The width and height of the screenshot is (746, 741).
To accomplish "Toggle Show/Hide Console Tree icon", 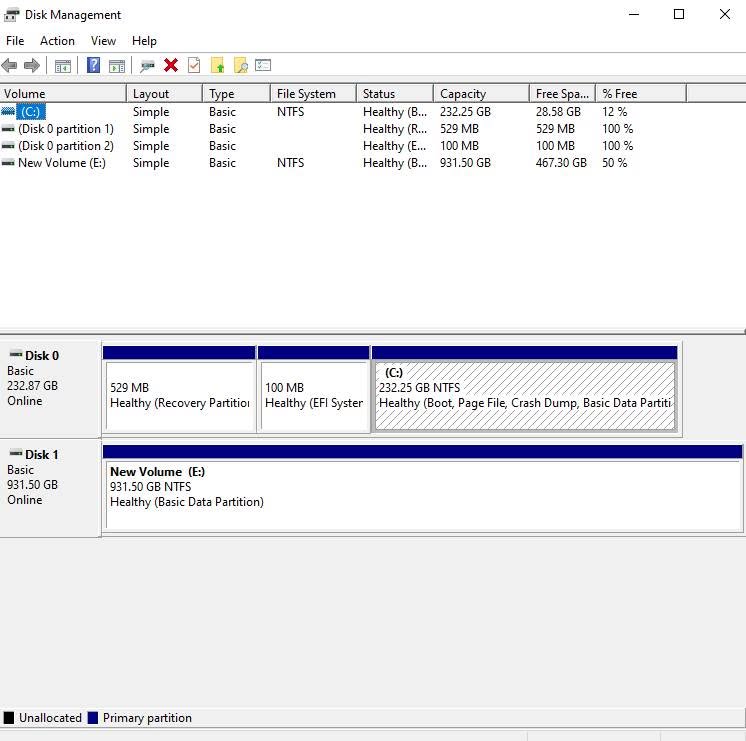I will coord(63,66).
